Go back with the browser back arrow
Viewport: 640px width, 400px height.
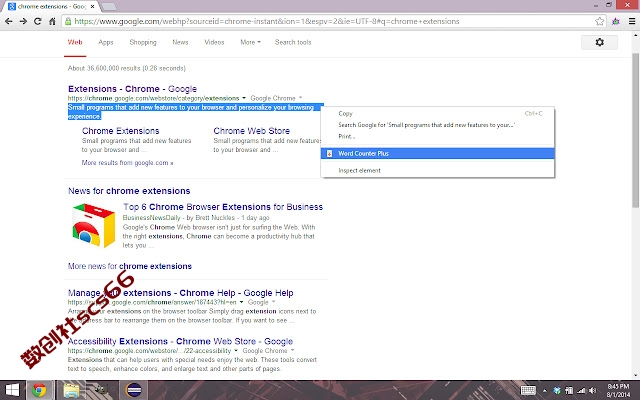9,21
